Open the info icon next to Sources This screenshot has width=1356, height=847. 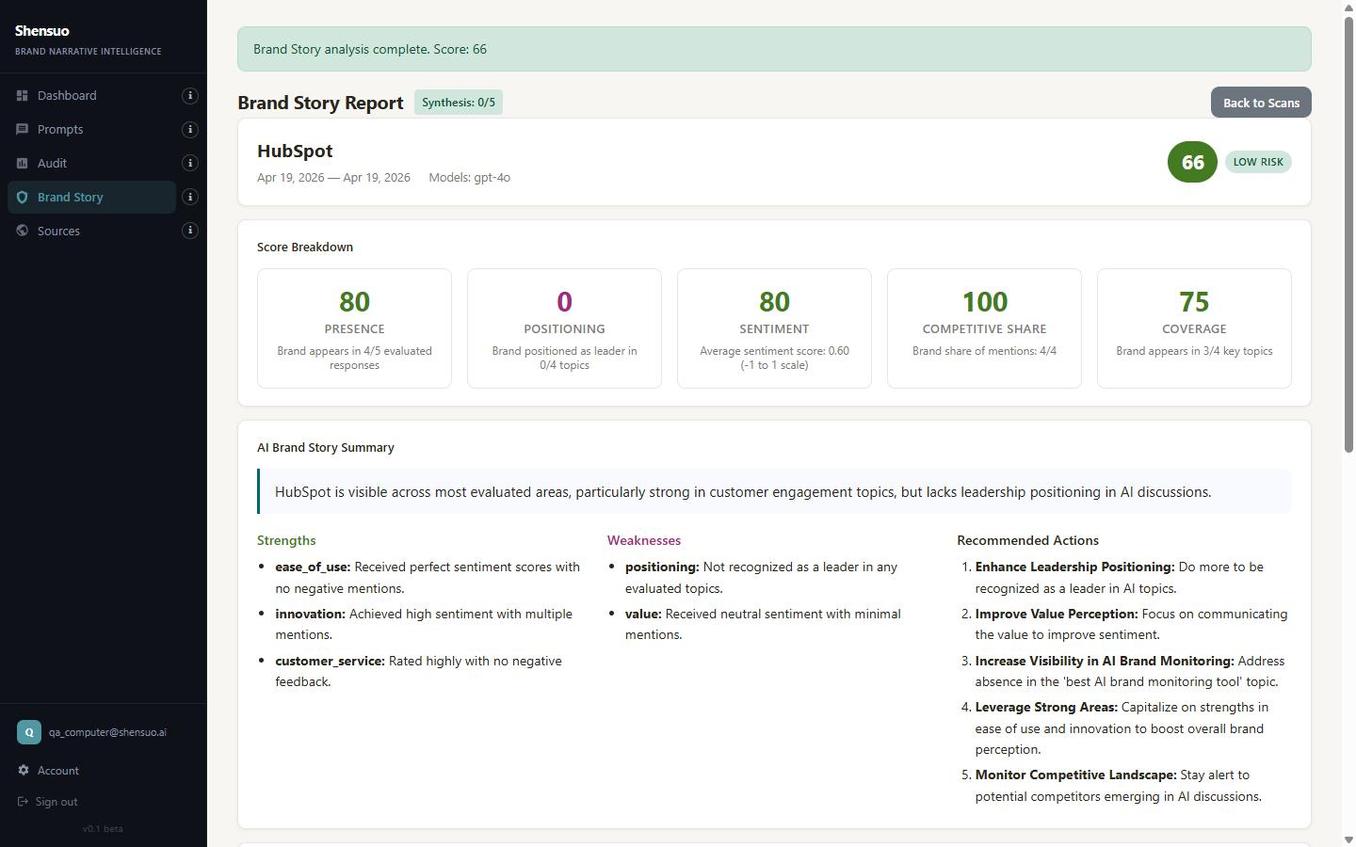pyautogui.click(x=189, y=230)
